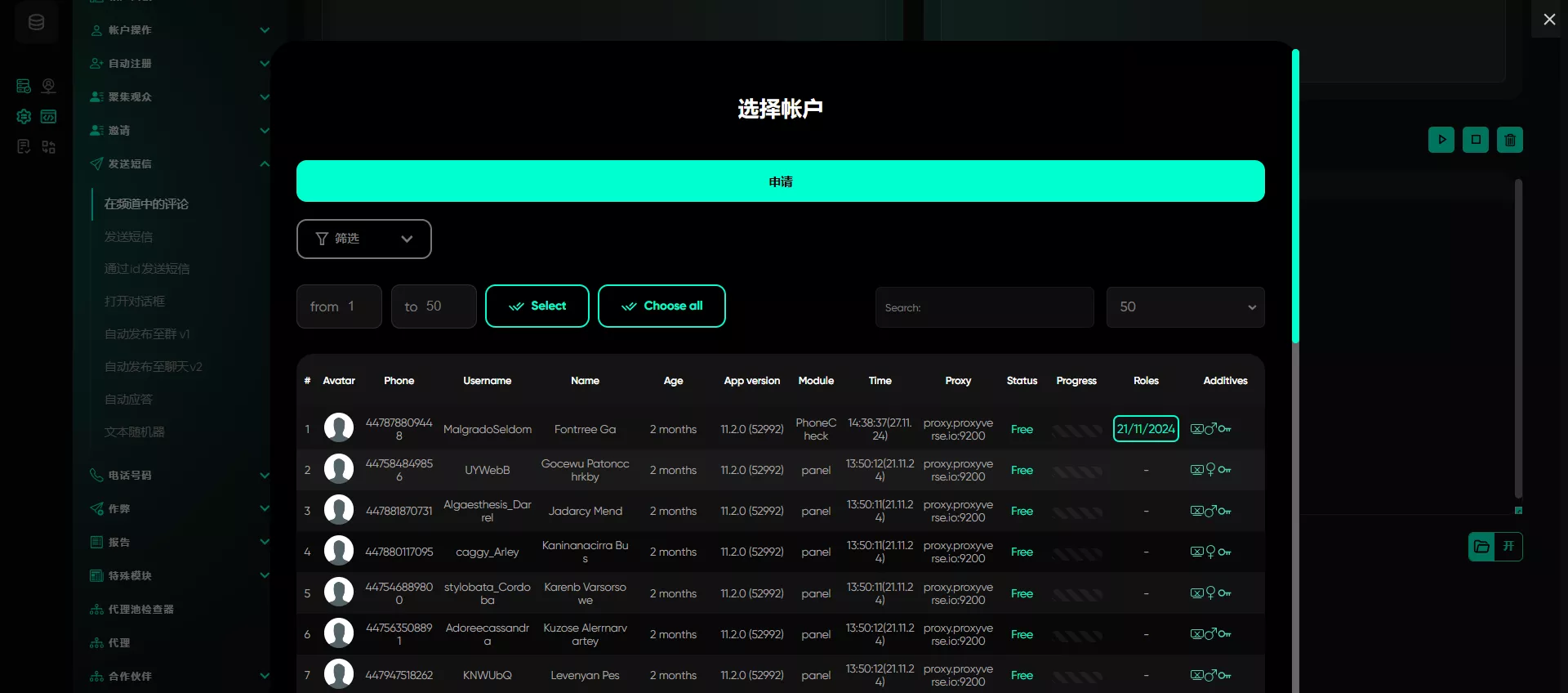The height and width of the screenshot is (693, 1568).
Task: Open 在频道中的评论 menu item
Action: click(x=146, y=203)
